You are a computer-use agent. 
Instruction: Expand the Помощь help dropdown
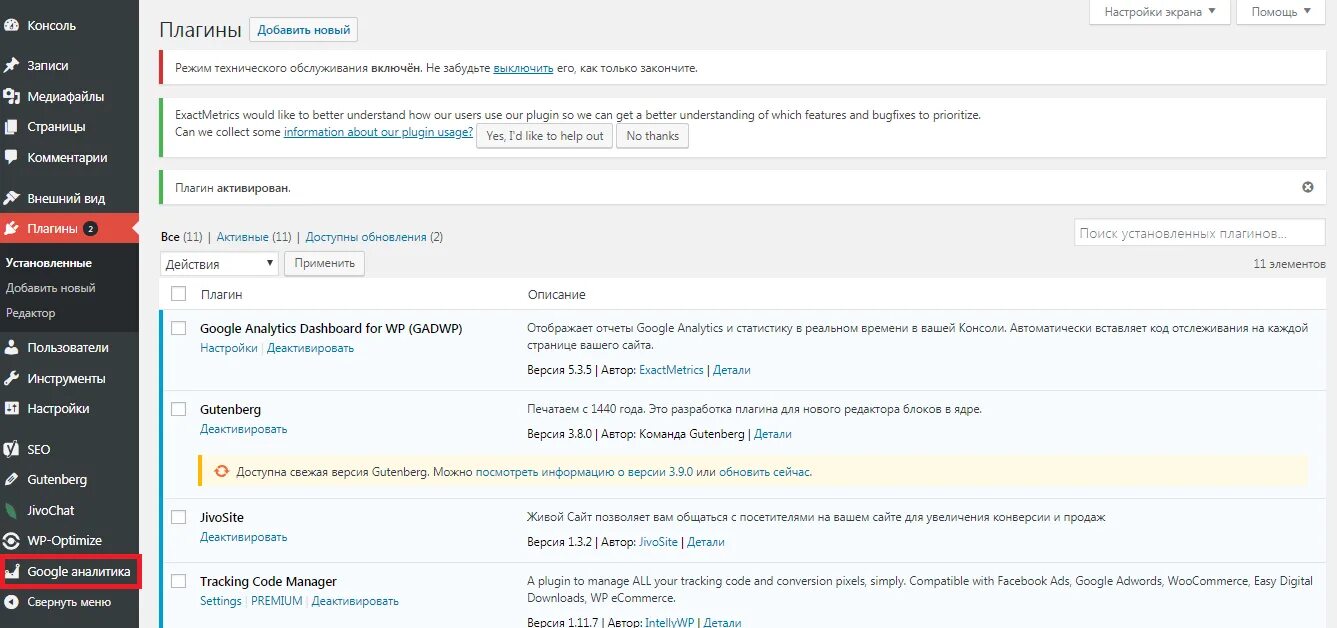pos(1281,12)
